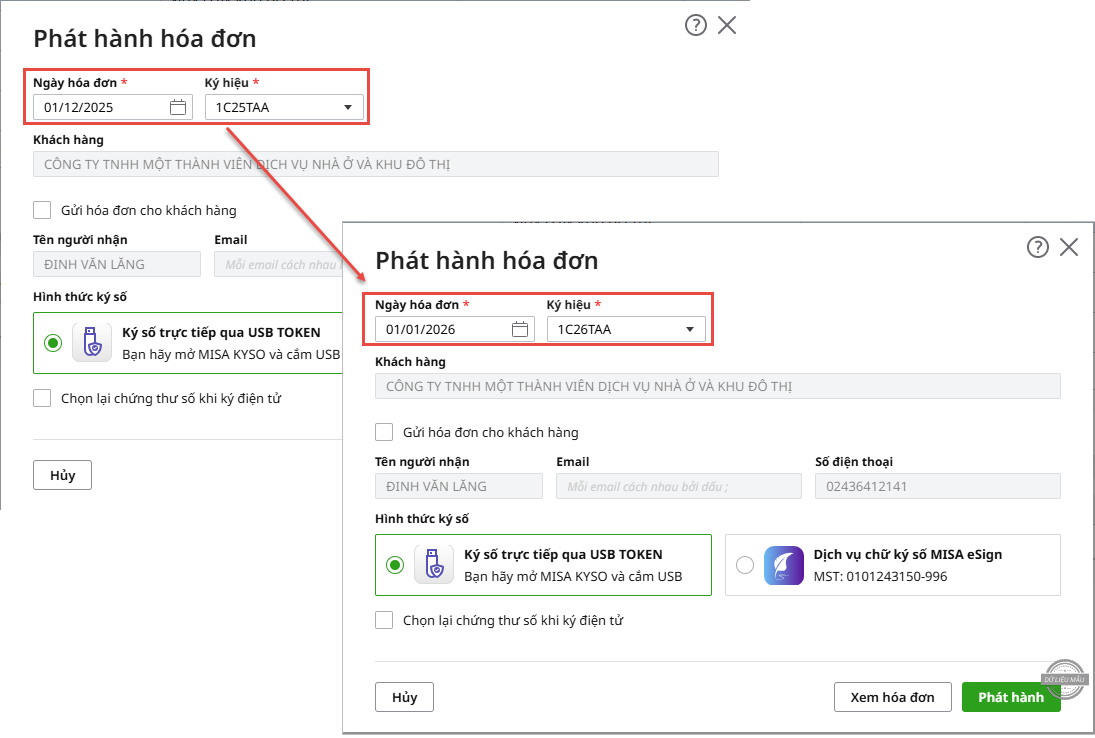The width and height of the screenshot is (1095, 738).
Task: Enable Gửi hóa đơn cho khách hàng in front dialog
Action: pyautogui.click(x=384, y=432)
